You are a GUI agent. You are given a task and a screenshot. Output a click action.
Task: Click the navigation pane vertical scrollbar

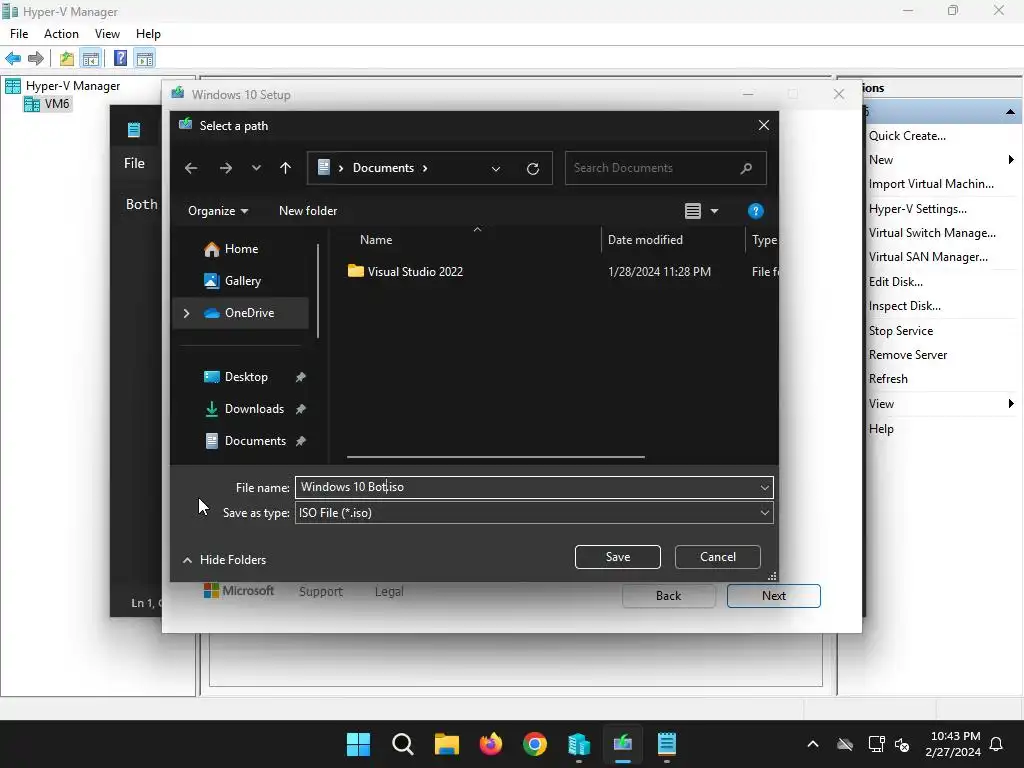(318, 291)
